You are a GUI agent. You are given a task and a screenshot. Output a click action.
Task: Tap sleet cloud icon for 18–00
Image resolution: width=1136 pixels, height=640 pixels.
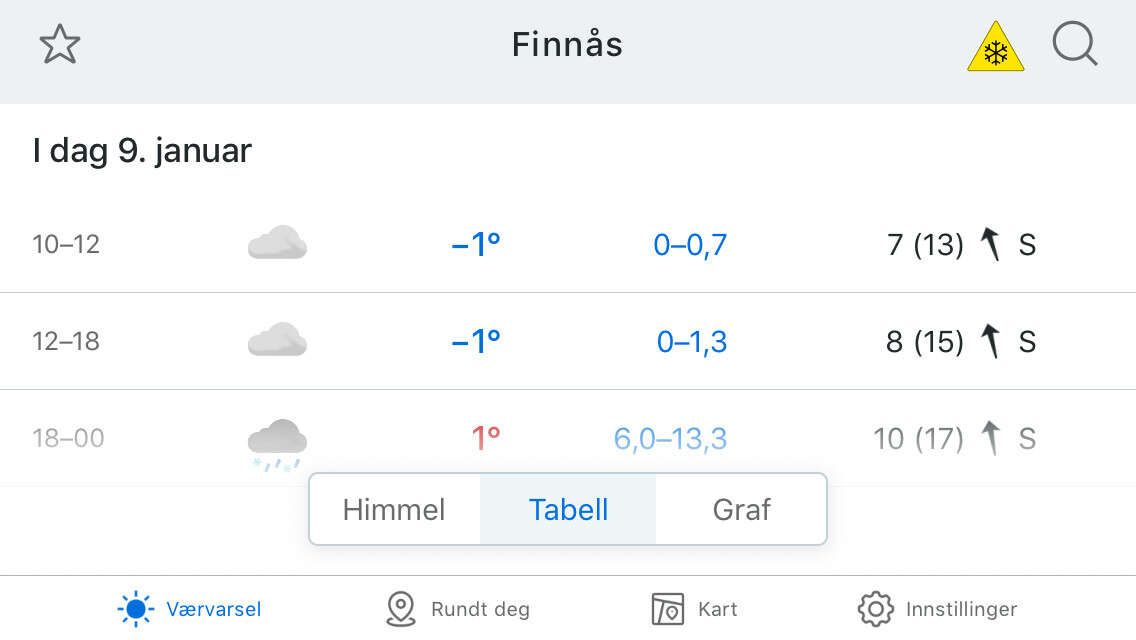click(x=277, y=443)
